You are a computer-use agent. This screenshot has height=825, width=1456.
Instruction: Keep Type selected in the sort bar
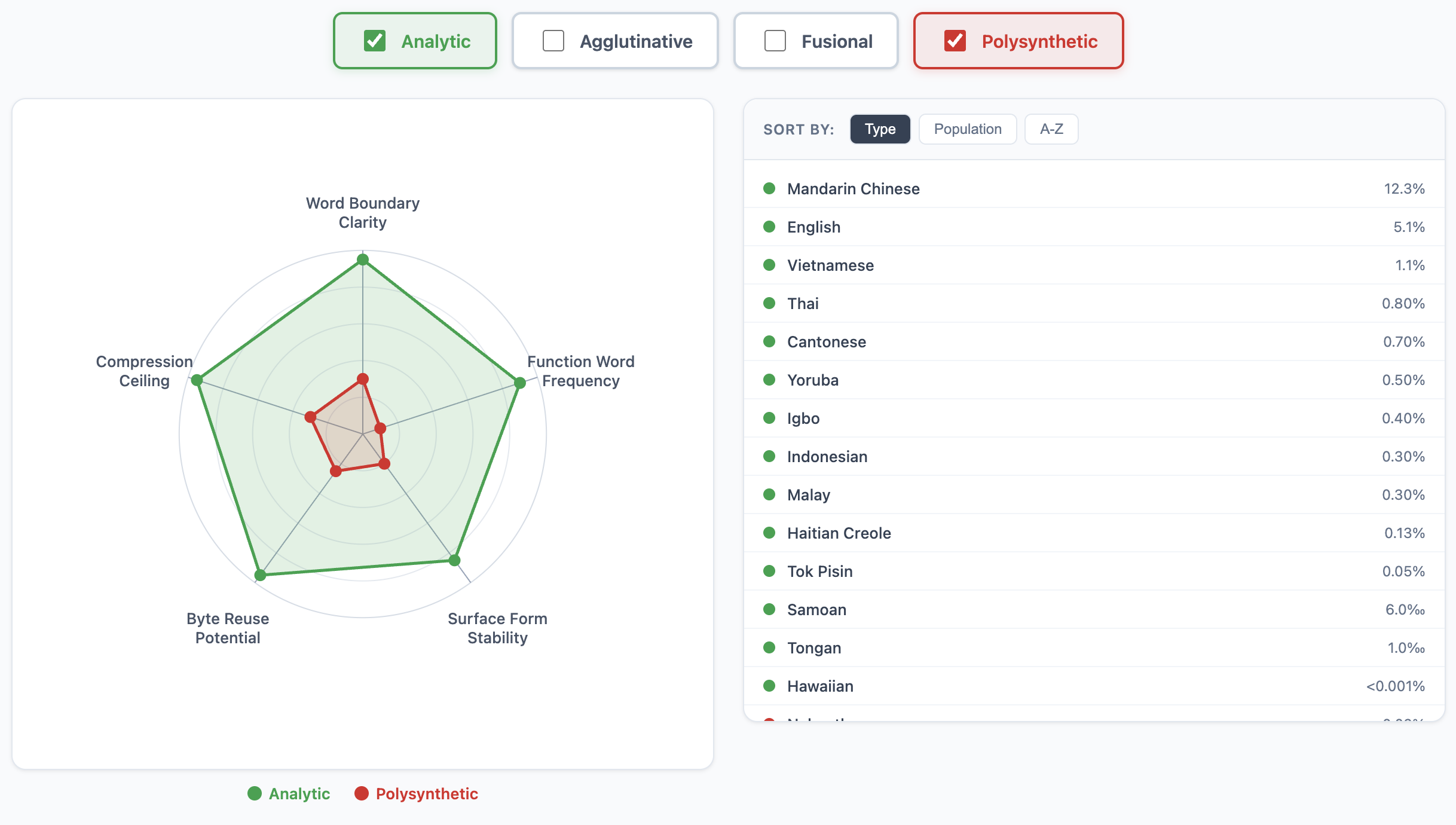(880, 129)
